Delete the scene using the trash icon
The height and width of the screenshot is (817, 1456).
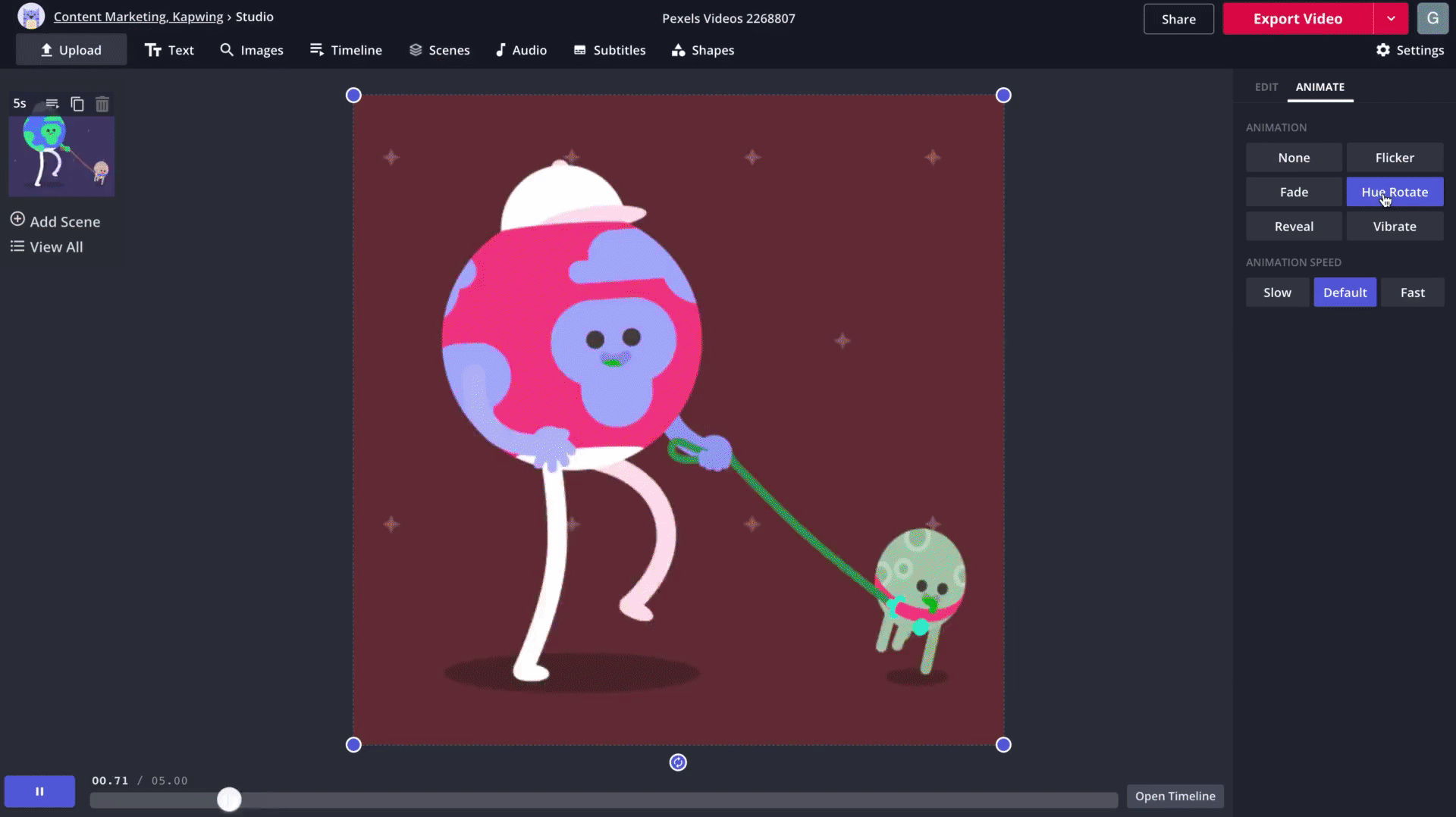[102, 104]
